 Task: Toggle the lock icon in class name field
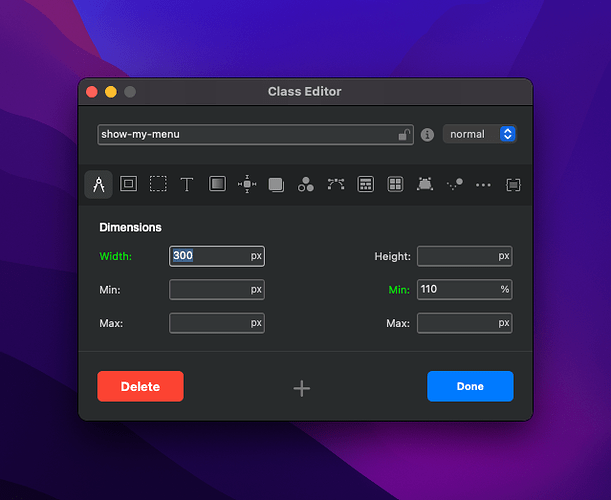(x=403, y=134)
